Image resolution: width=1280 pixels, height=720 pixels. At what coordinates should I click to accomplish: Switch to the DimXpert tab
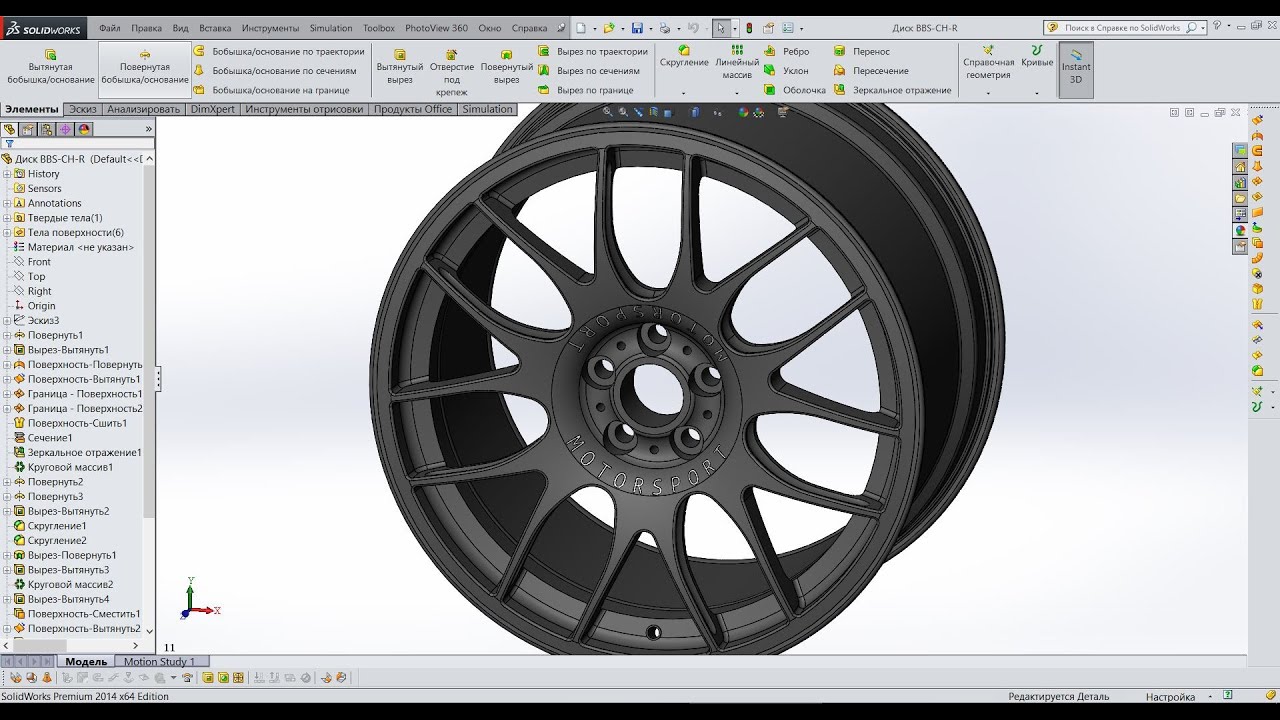click(x=212, y=109)
